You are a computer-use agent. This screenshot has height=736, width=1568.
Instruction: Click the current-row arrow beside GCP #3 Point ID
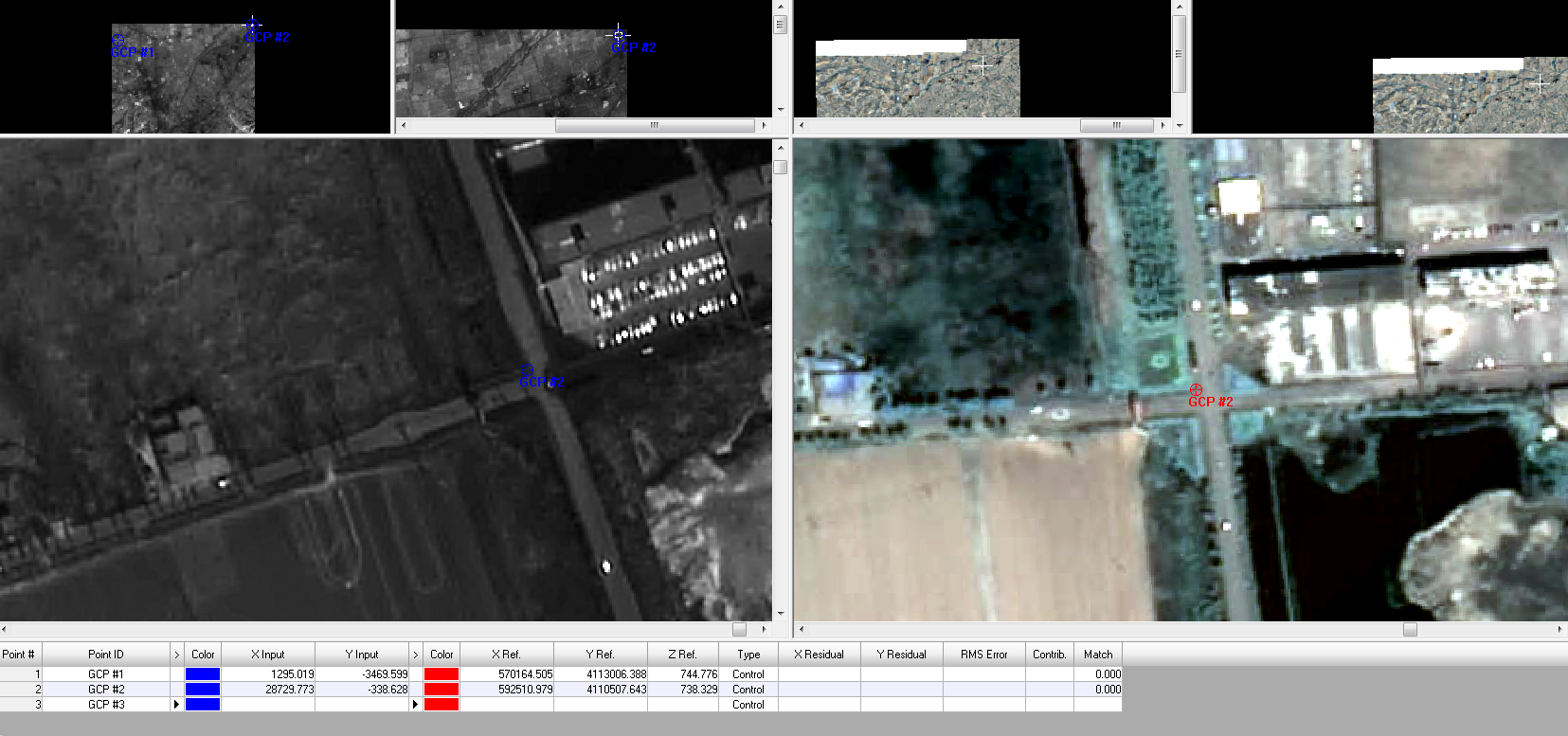(176, 705)
